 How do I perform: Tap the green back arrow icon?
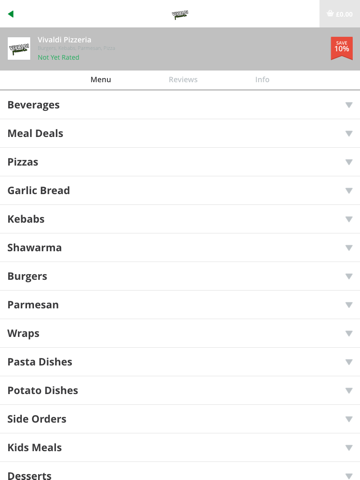pos(11,14)
